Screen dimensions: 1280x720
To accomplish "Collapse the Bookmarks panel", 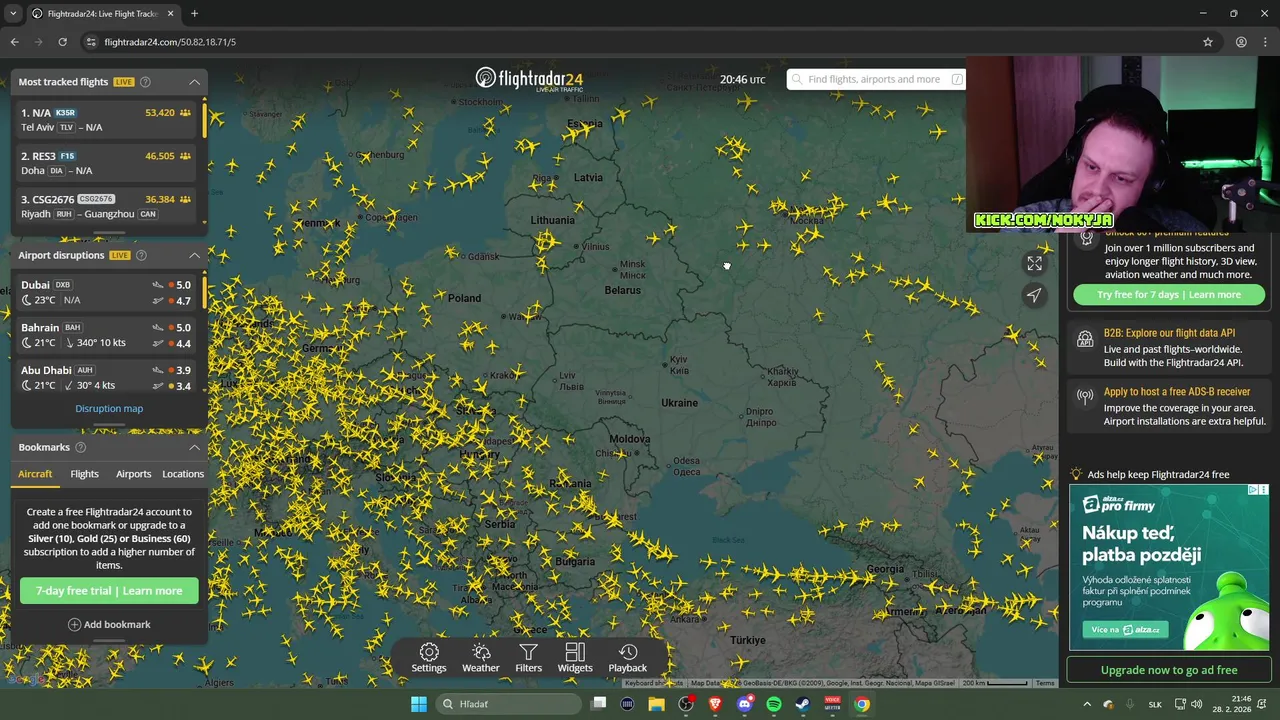I will coord(194,447).
